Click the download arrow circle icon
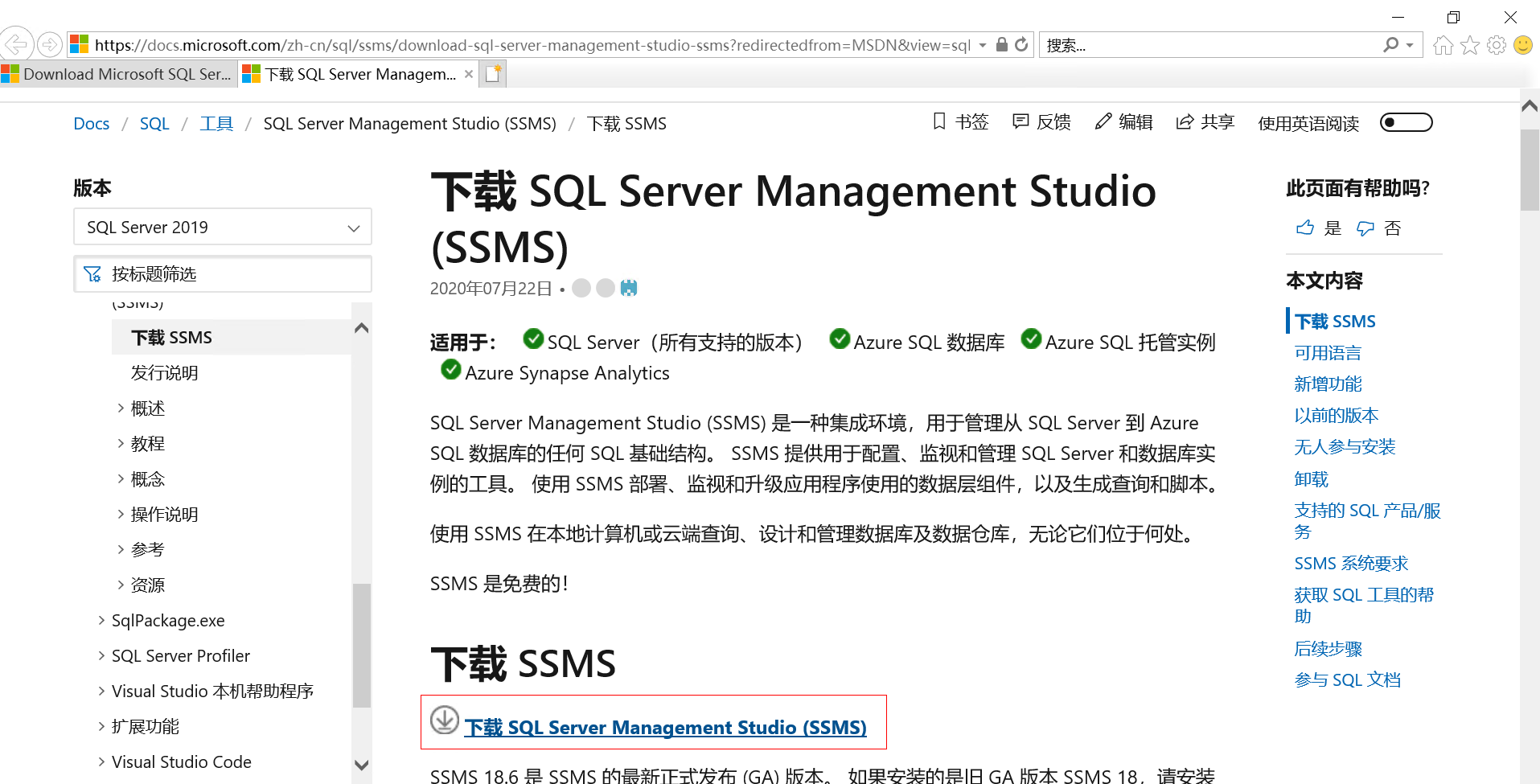This screenshot has height=784, width=1540. pos(445,720)
